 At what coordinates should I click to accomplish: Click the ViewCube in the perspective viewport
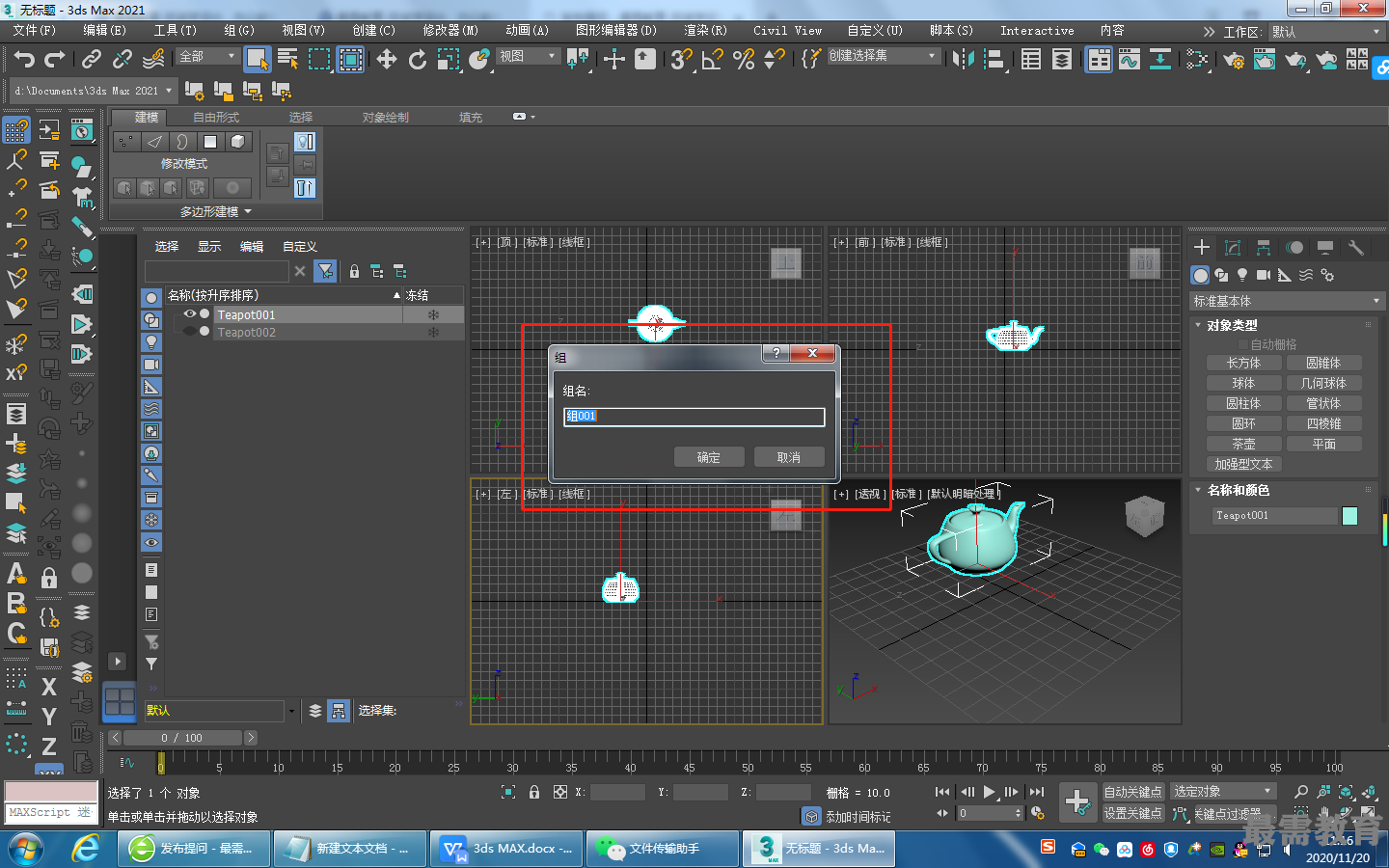[x=1145, y=515]
